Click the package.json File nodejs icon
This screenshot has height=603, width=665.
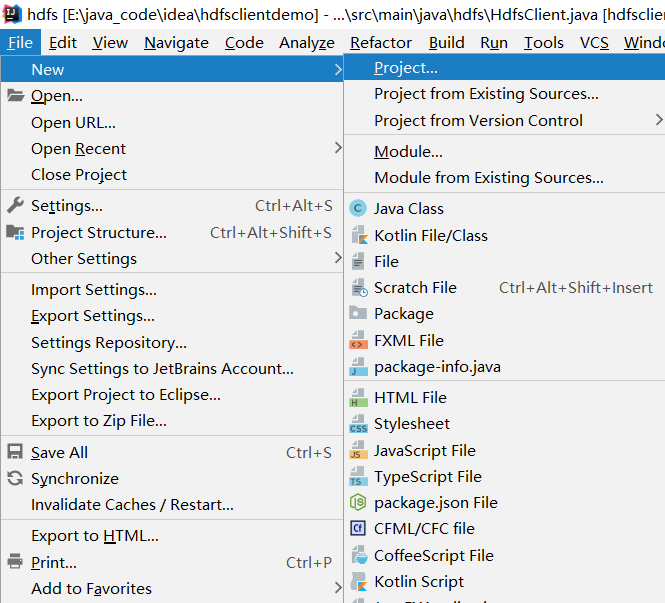[358, 502]
